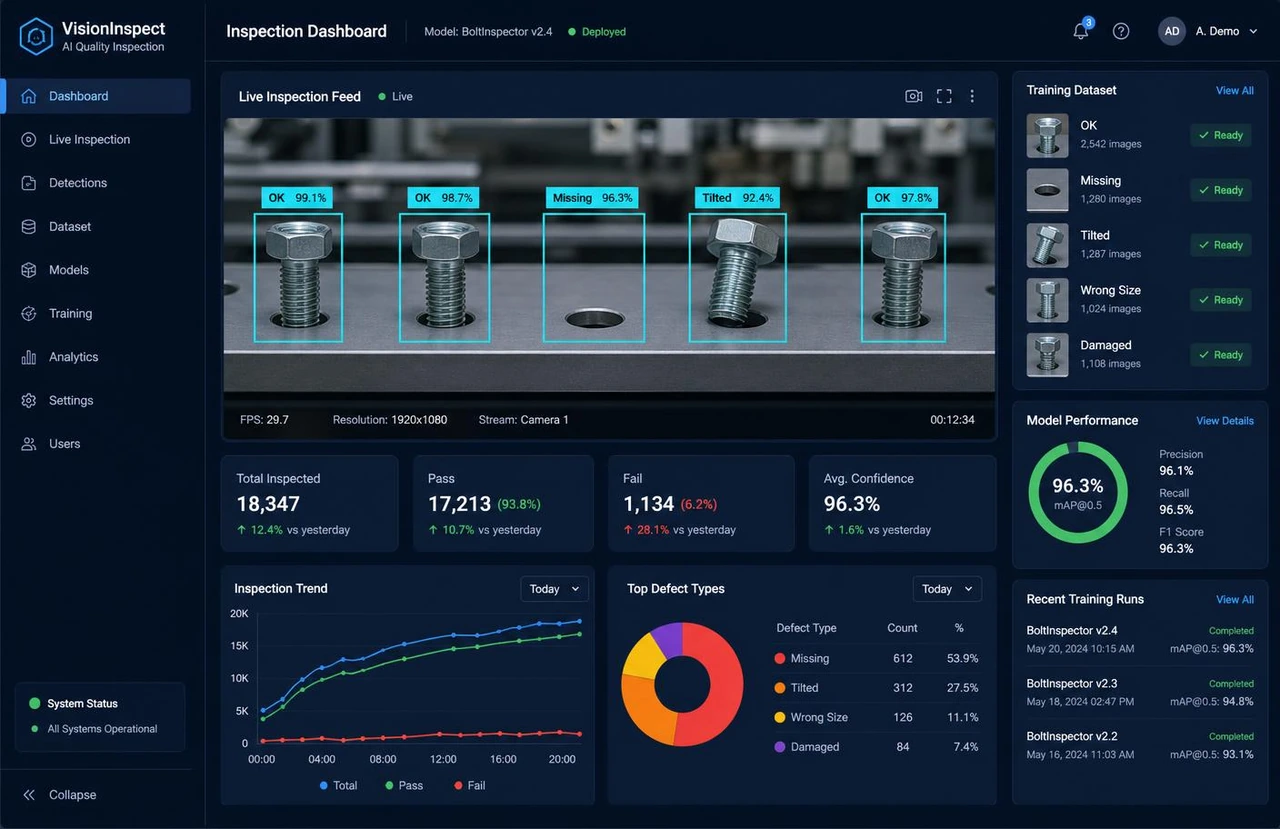Click the Stream: Camera 1 label

(524, 420)
